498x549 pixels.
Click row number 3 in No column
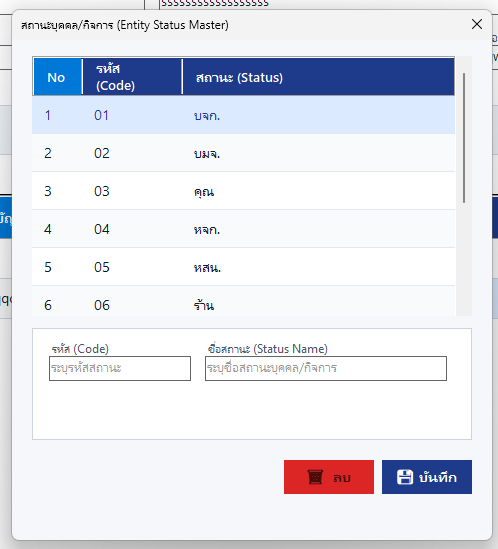(48, 191)
